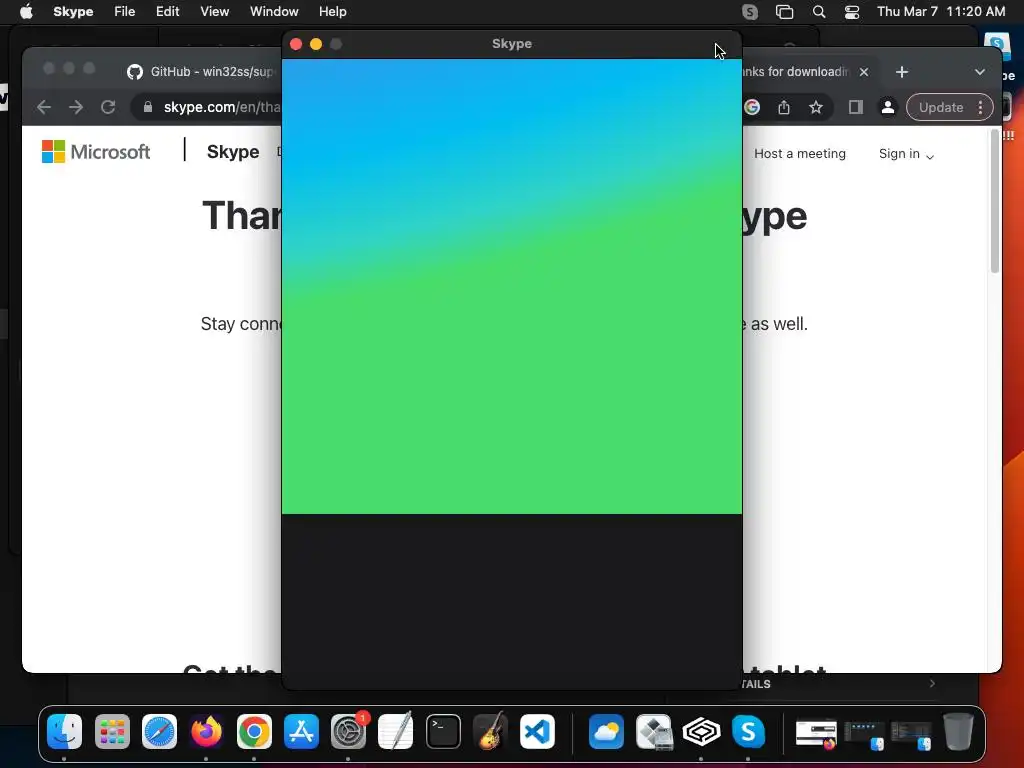The width and height of the screenshot is (1024, 768).
Task: Open the Trash in the dock
Action: pyautogui.click(x=958, y=731)
